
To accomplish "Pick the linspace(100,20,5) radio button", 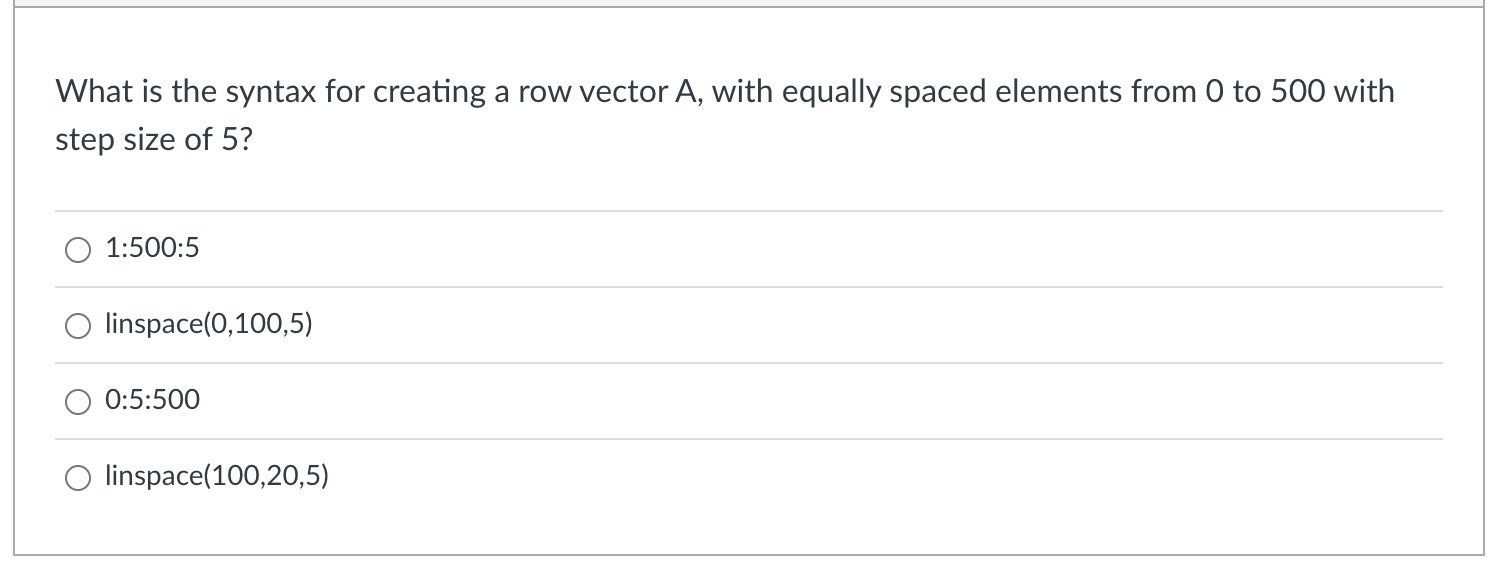I will (x=78, y=478).
